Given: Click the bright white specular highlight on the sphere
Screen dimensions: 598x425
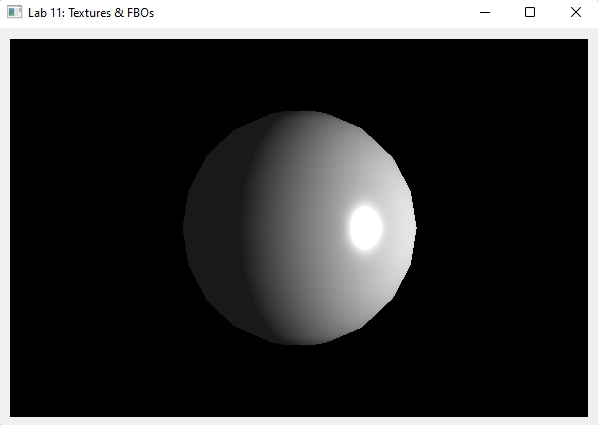Looking at the screenshot, I should click(365, 228).
